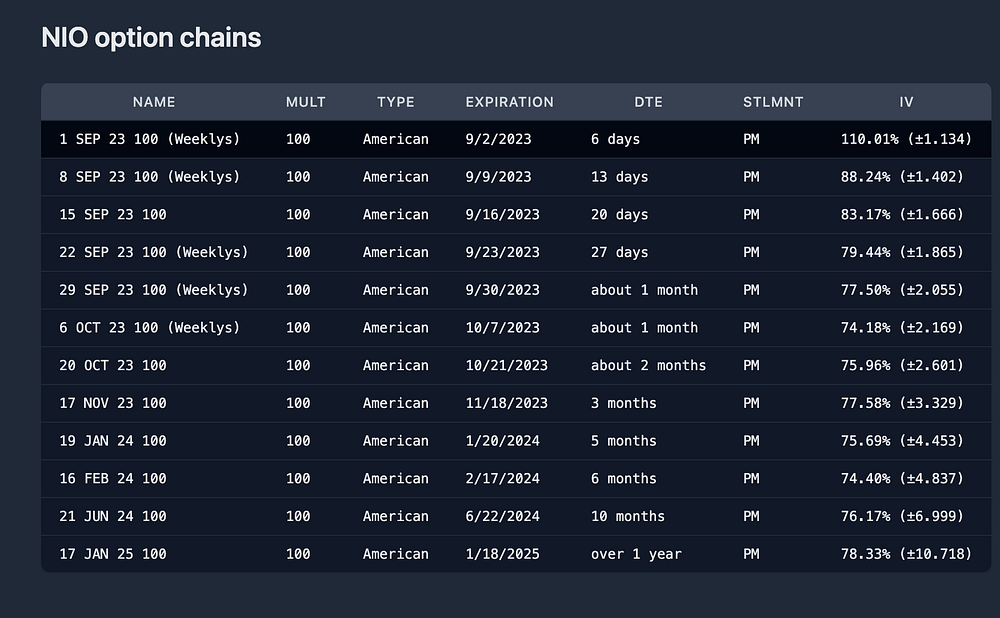
Task: Click the IV column header
Action: [905, 102]
